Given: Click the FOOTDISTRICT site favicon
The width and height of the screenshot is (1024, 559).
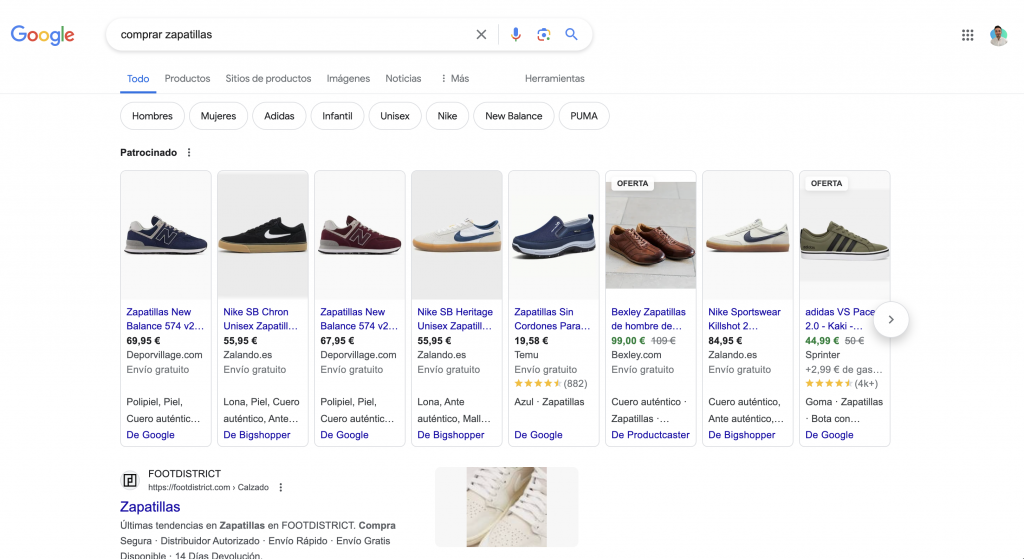Looking at the screenshot, I should 130,480.
